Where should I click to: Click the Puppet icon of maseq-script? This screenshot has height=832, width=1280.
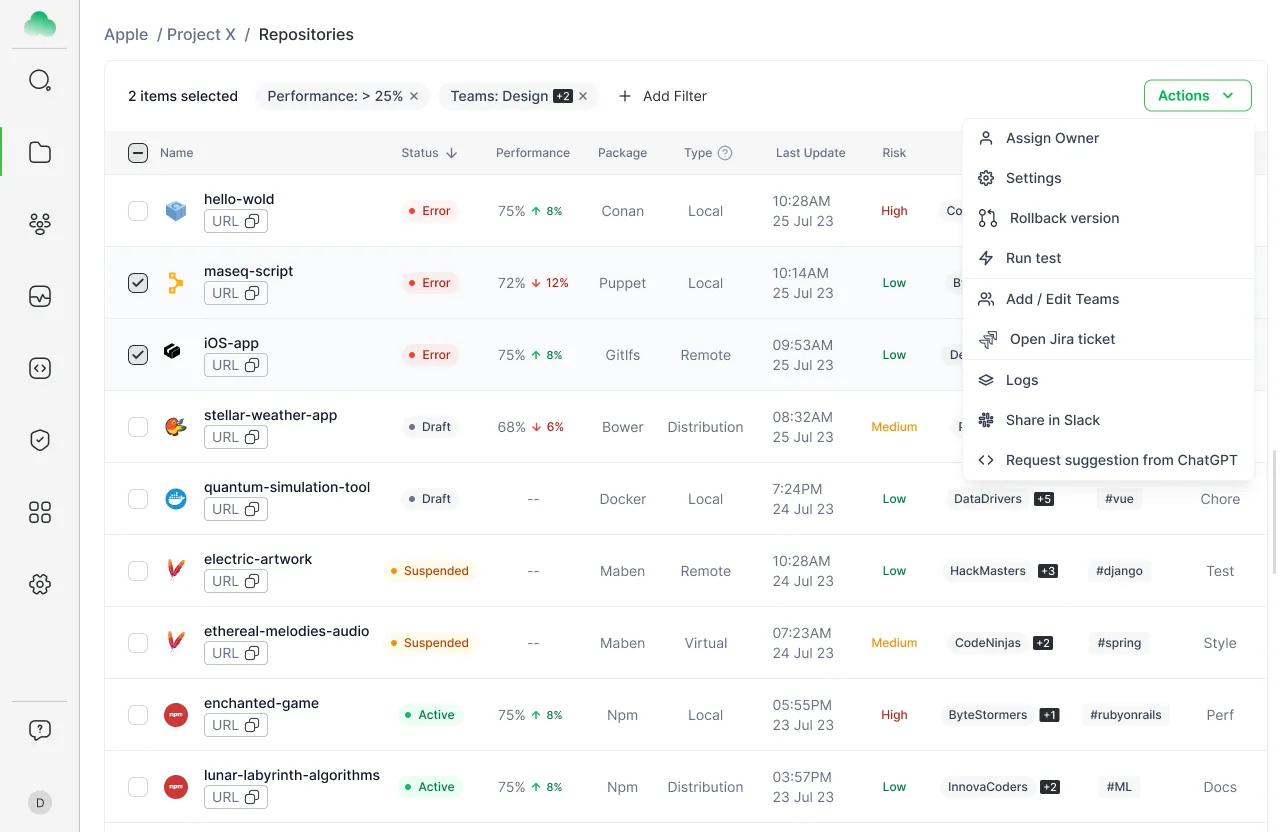point(176,283)
